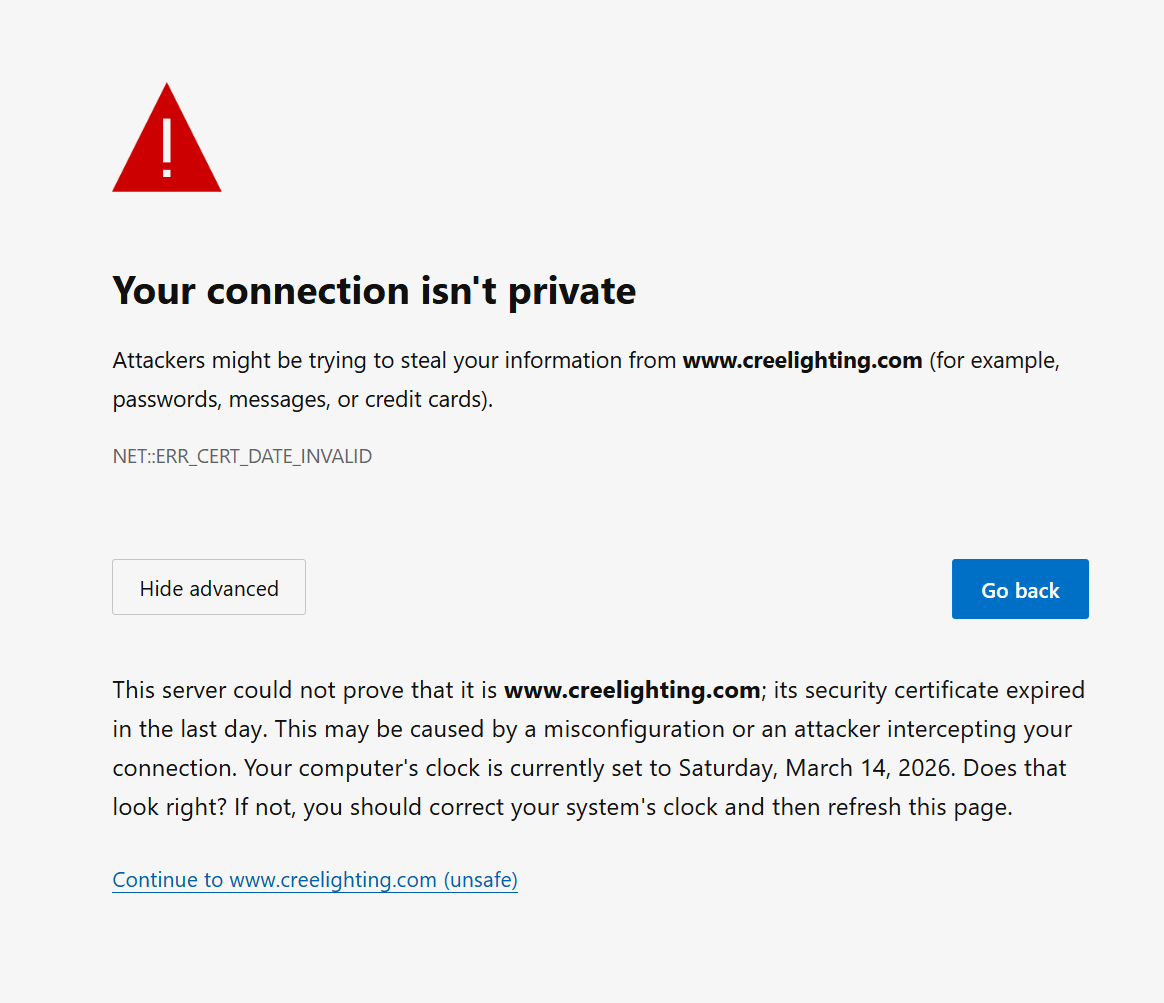The height and width of the screenshot is (1003, 1164).
Task: Click bold www.creelighting.com in the server sentence
Action: pyautogui.click(x=632, y=690)
